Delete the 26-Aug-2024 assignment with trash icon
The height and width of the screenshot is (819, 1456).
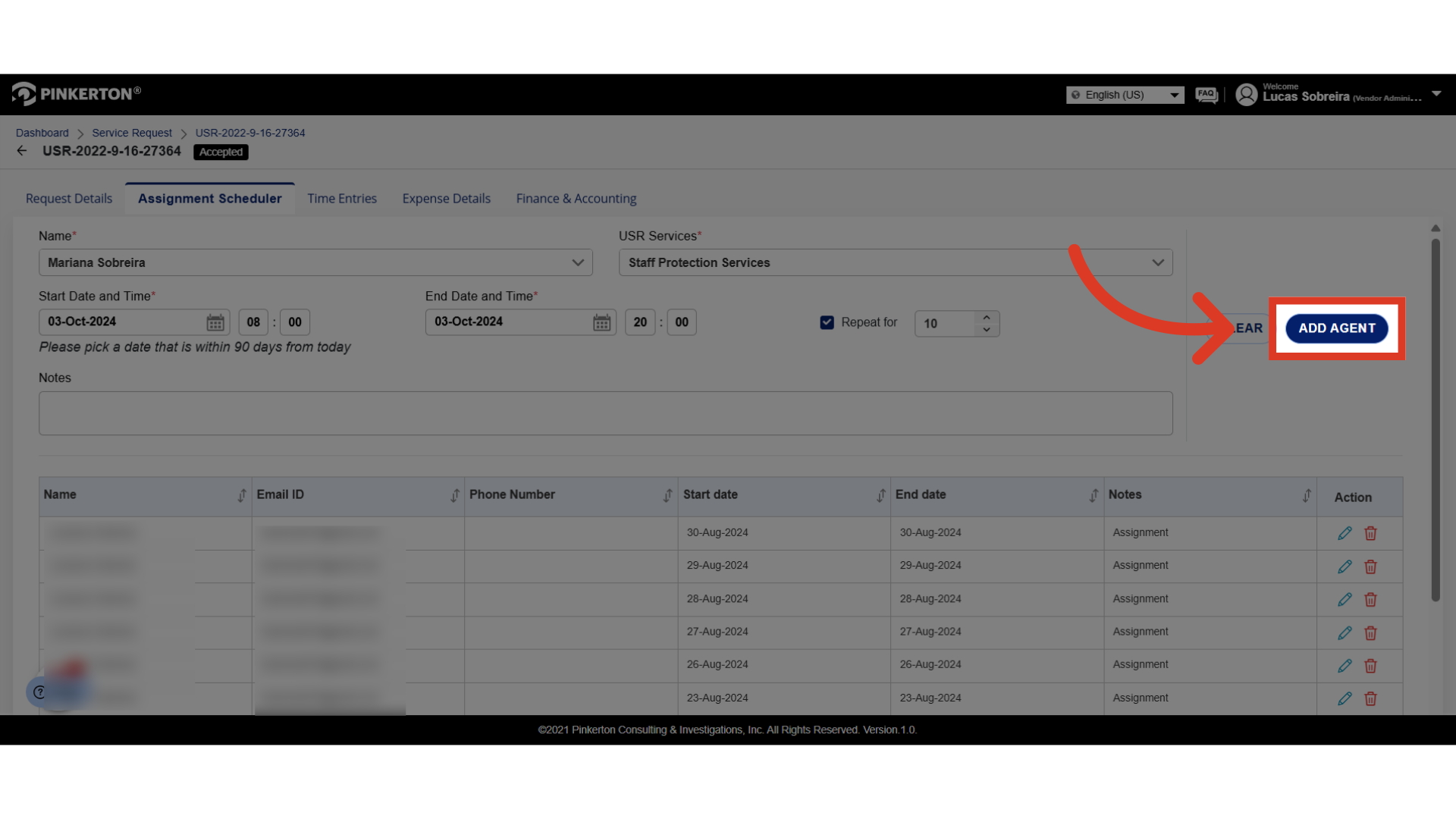(1370, 666)
